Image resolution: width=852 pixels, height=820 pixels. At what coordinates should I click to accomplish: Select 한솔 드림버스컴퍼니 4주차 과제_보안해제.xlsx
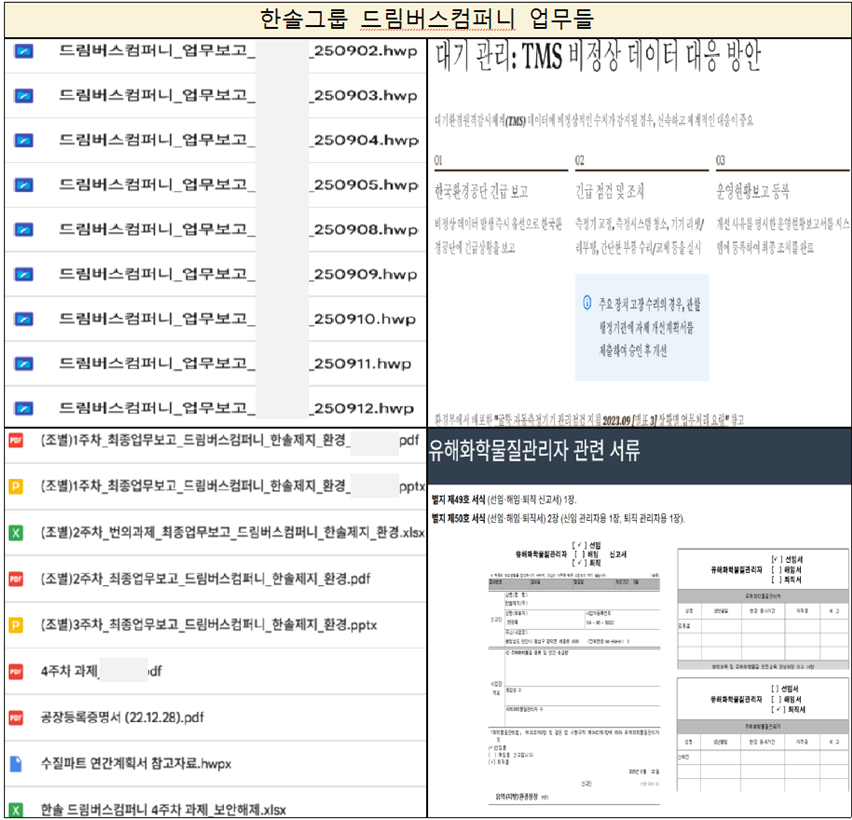164,810
